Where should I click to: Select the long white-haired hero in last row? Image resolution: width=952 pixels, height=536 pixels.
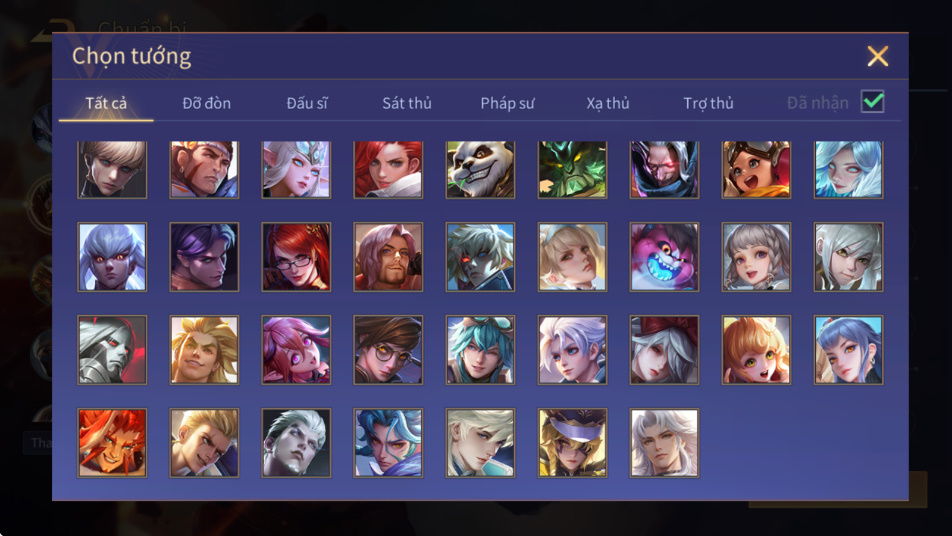664,443
